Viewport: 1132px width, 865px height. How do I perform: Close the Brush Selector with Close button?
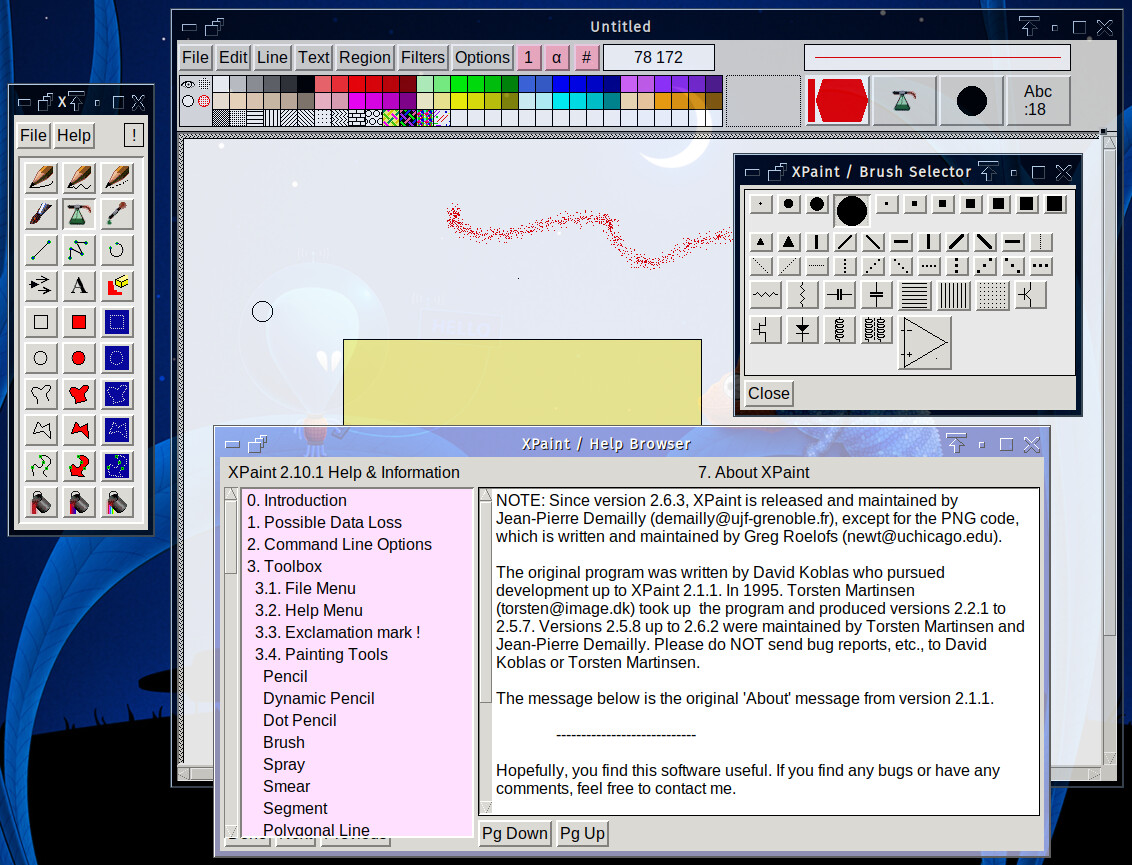[768, 394]
